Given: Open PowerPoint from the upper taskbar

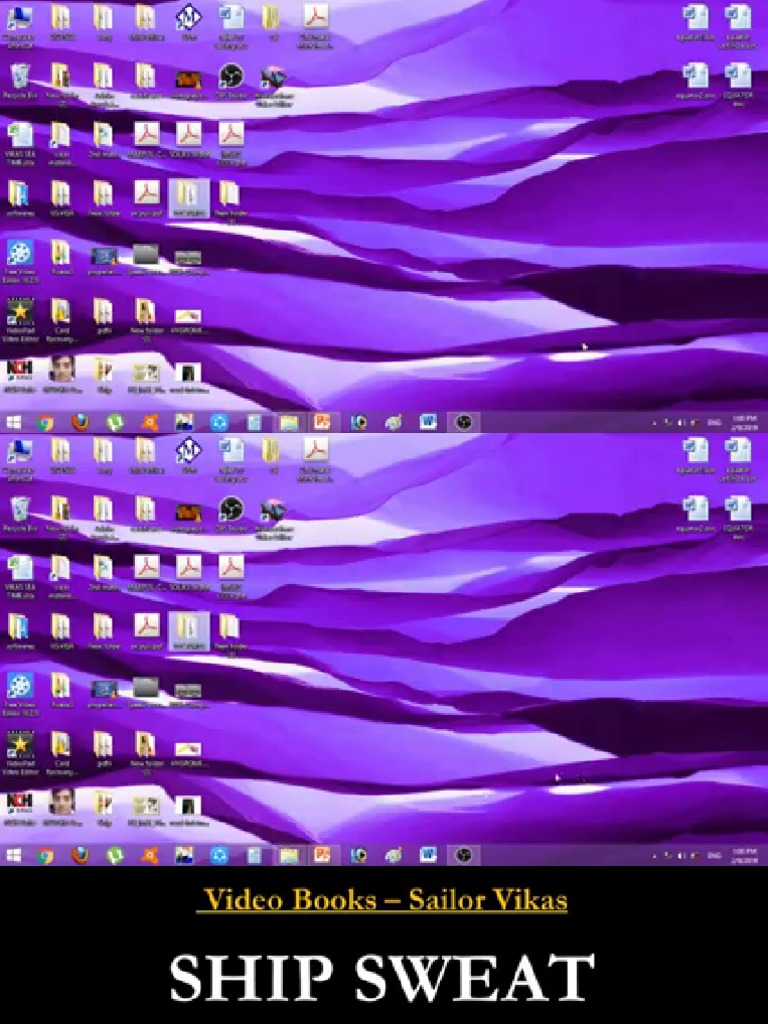Looking at the screenshot, I should point(322,422).
